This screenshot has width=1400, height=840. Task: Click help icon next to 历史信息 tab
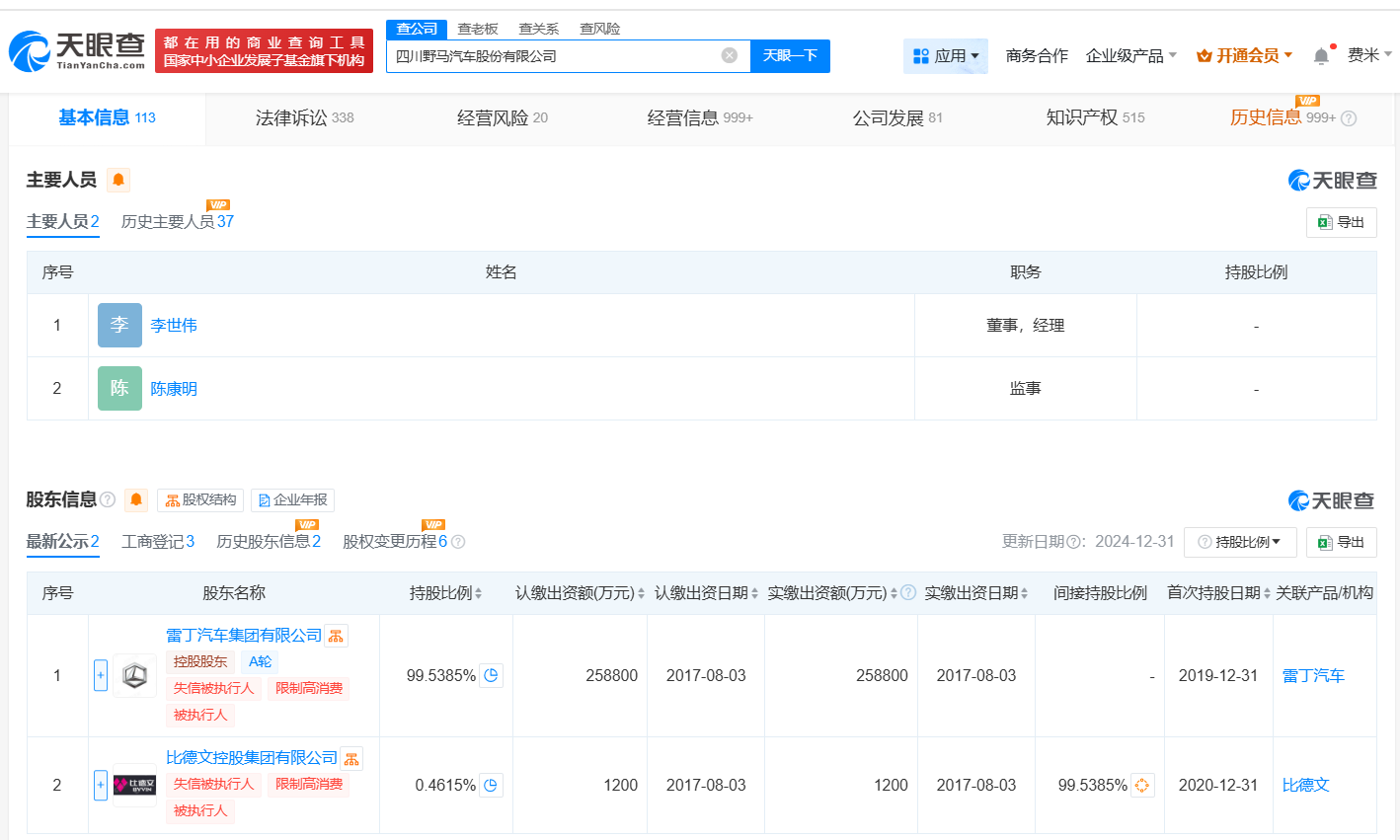click(x=1349, y=118)
